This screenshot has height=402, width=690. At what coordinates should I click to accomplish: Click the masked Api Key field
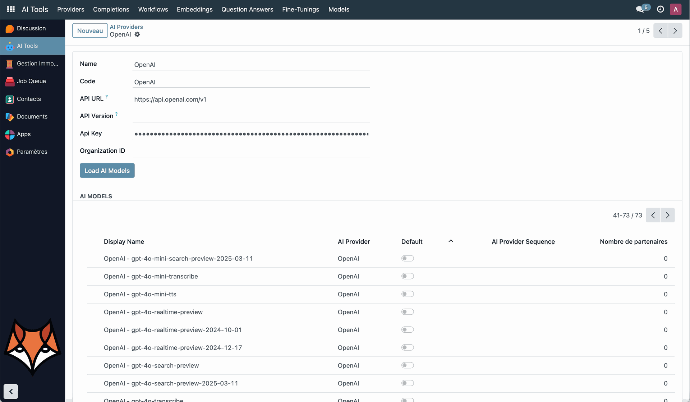252,134
